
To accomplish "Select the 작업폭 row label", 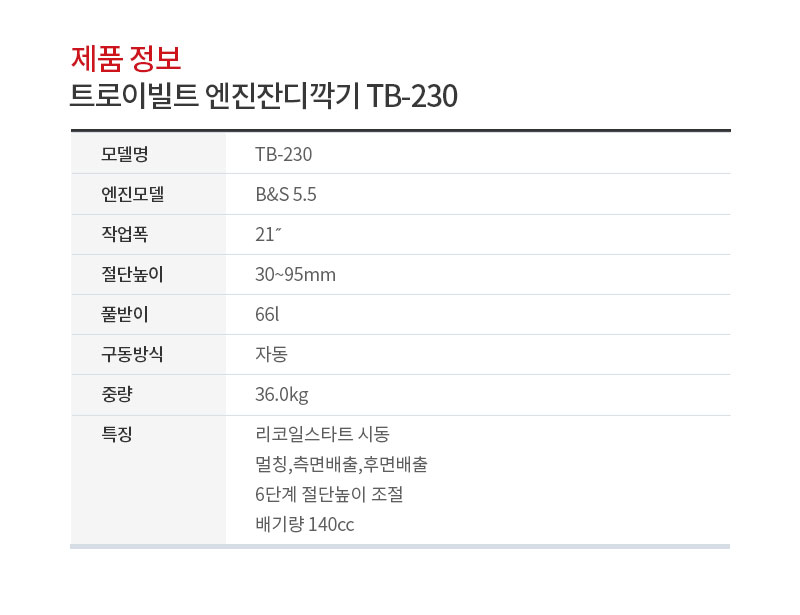I will [124, 234].
